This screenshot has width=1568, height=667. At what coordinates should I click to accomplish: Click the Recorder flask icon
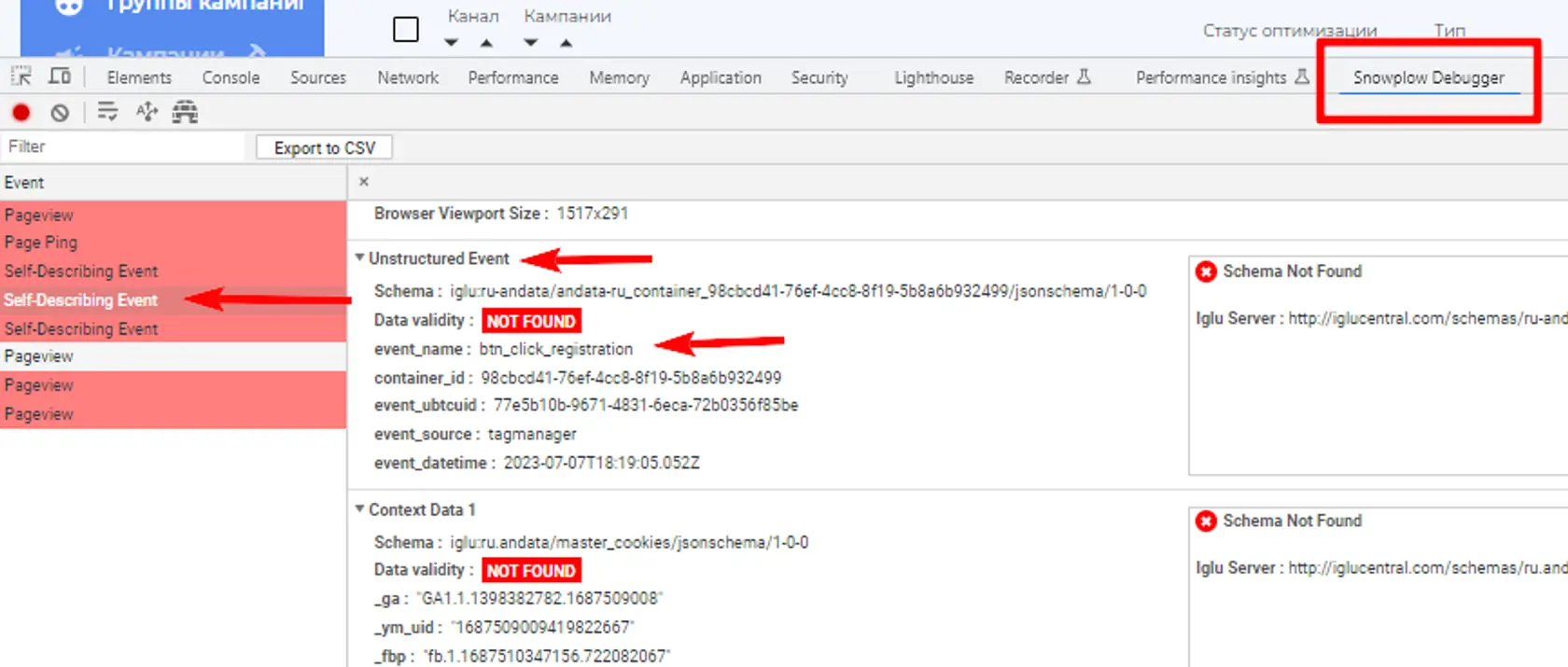(1084, 76)
